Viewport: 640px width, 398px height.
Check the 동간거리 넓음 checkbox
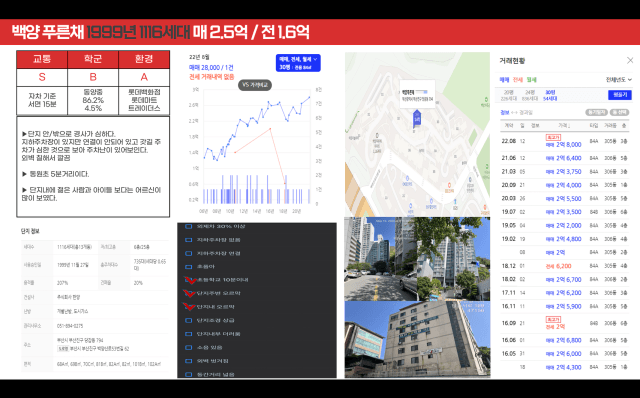coord(189,374)
